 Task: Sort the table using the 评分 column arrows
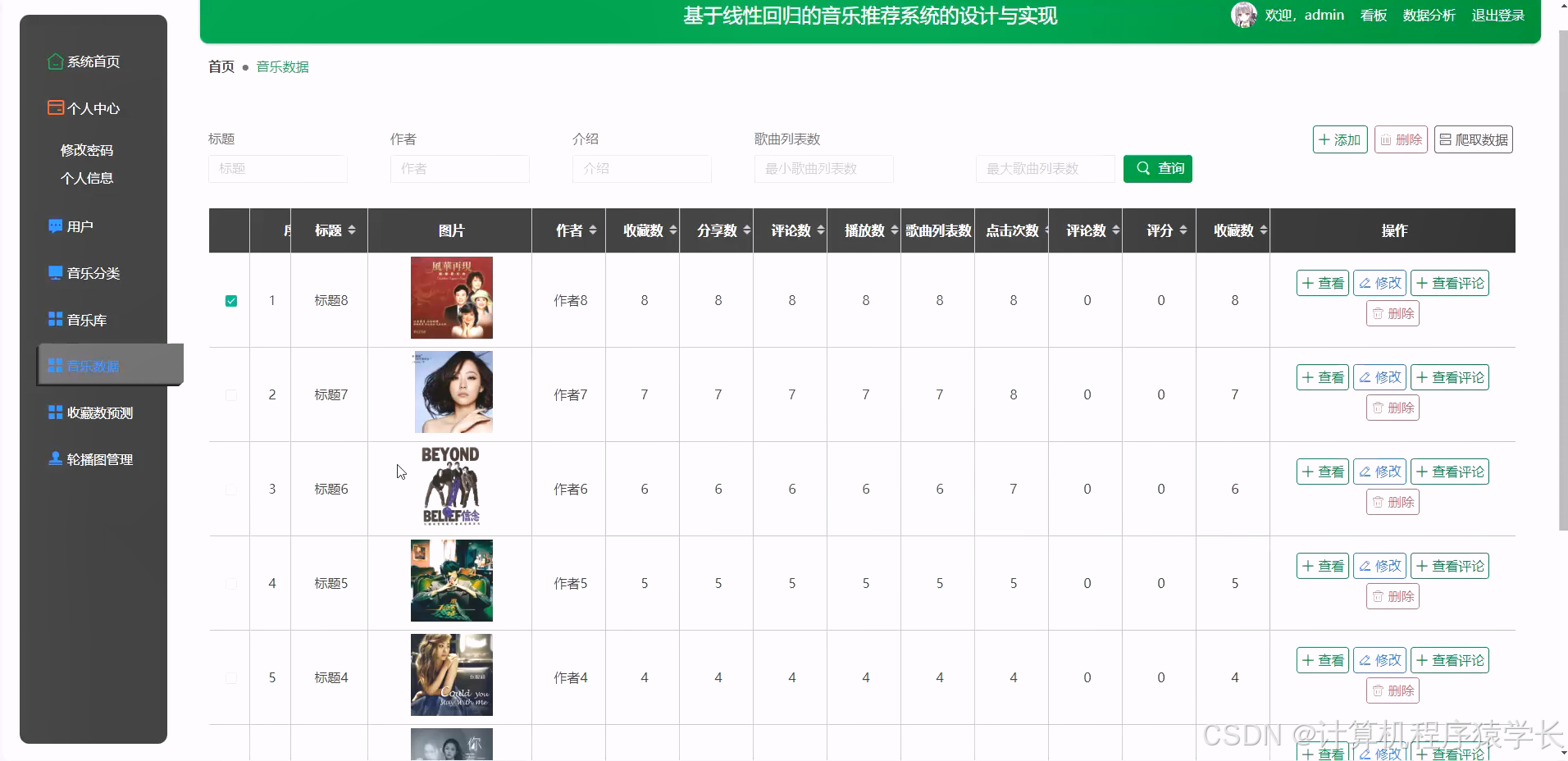(x=1183, y=230)
